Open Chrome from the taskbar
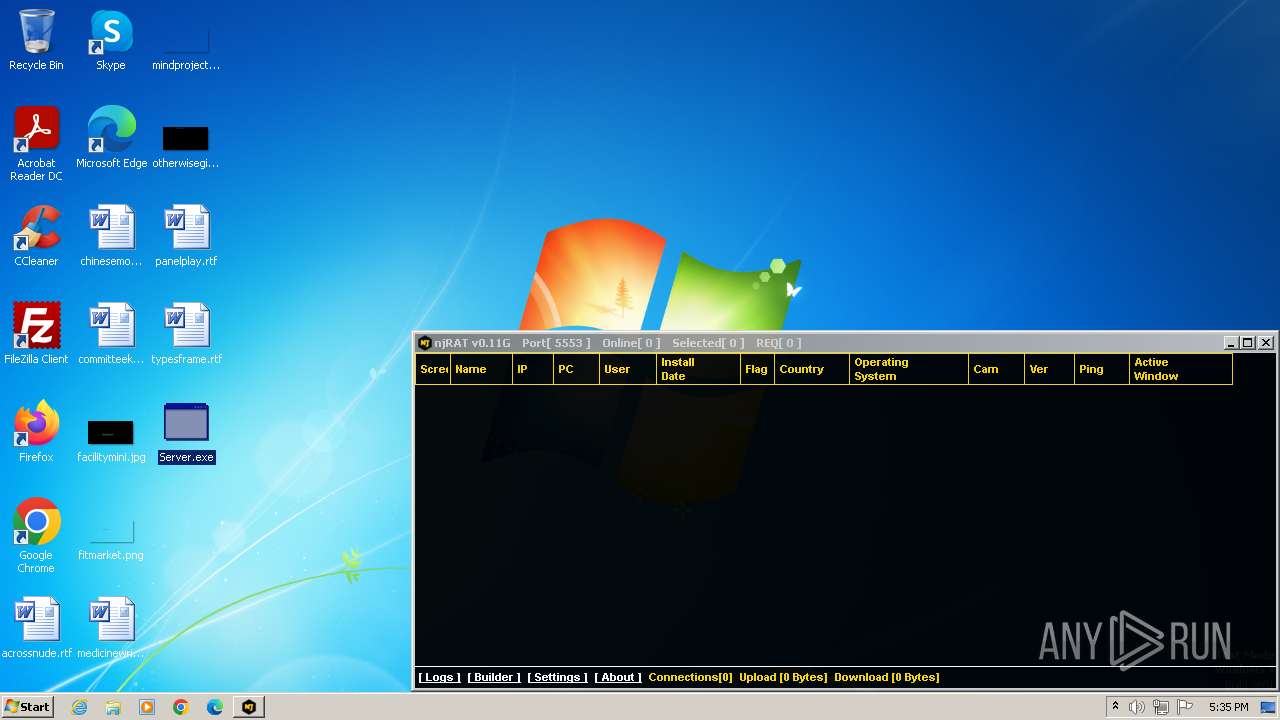 click(x=181, y=707)
